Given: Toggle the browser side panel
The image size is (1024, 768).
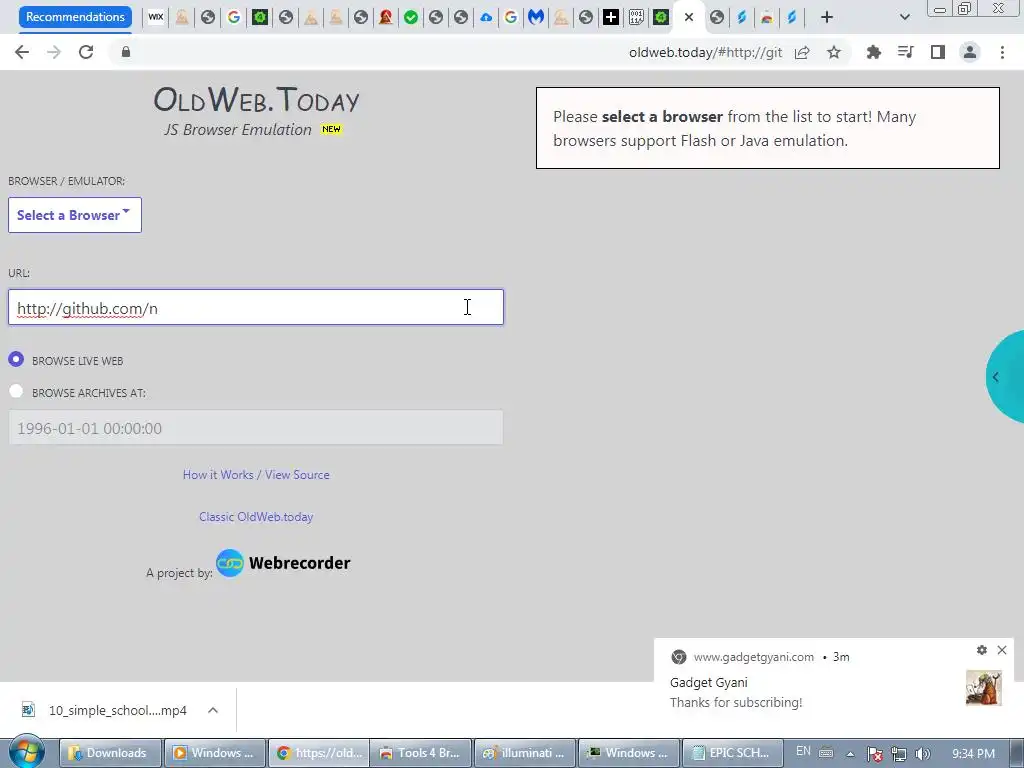Looking at the screenshot, I should (938, 52).
